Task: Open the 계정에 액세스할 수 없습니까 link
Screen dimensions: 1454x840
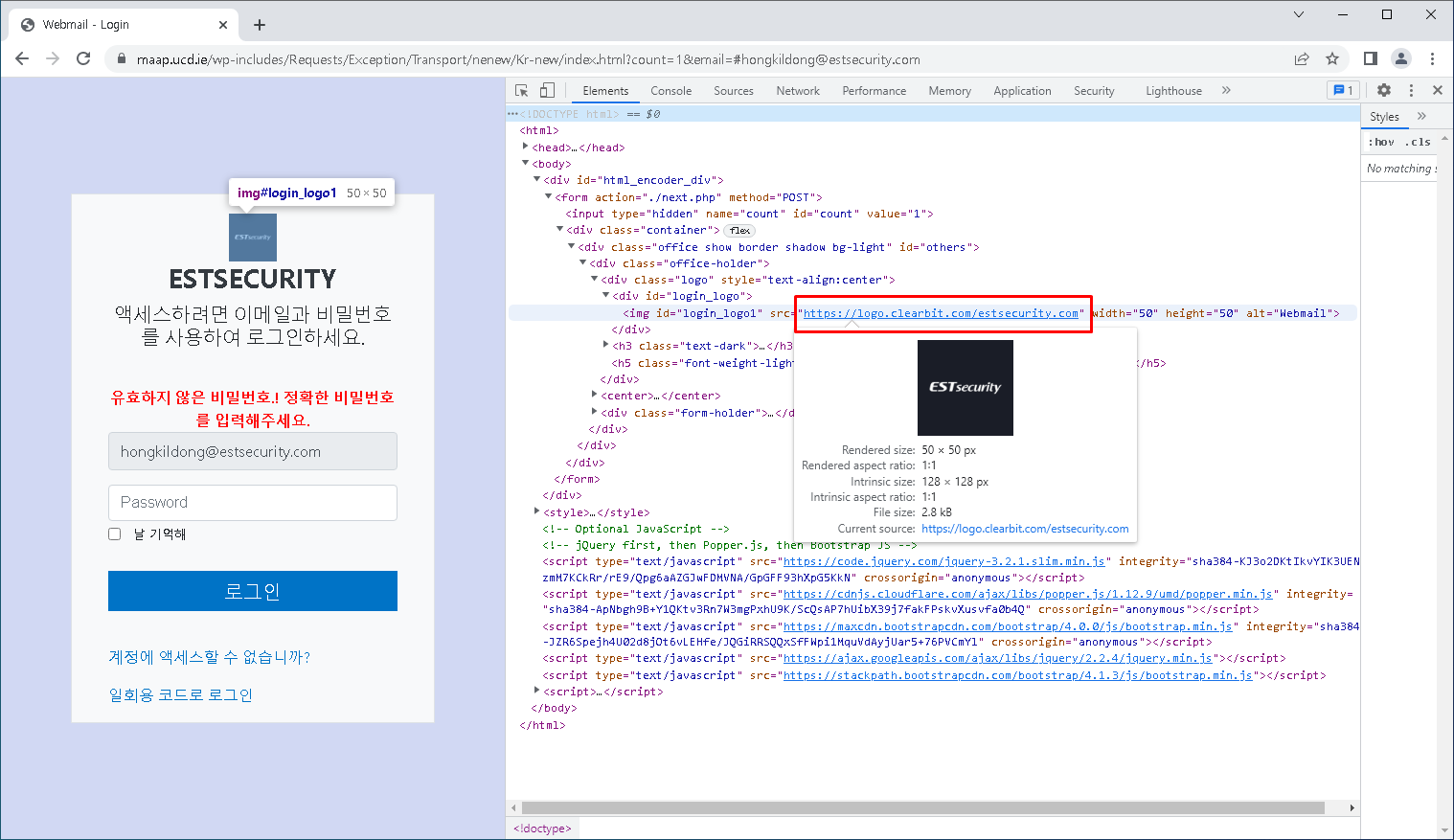Action: pyautogui.click(x=209, y=657)
